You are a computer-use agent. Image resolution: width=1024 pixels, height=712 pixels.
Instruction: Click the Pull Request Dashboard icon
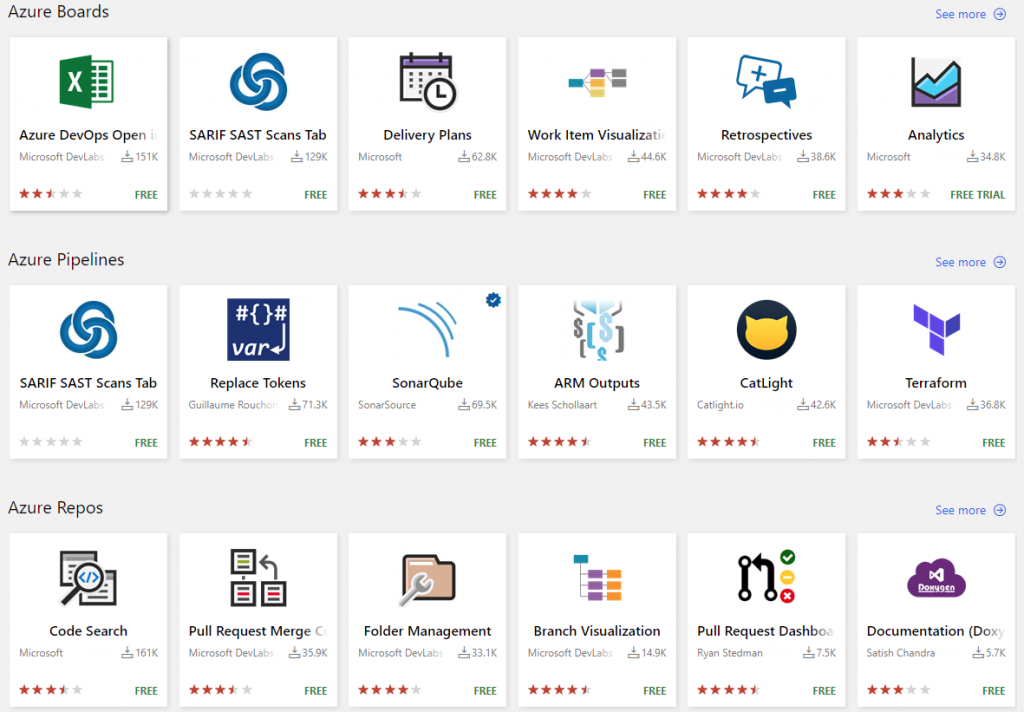pyautogui.click(x=767, y=577)
